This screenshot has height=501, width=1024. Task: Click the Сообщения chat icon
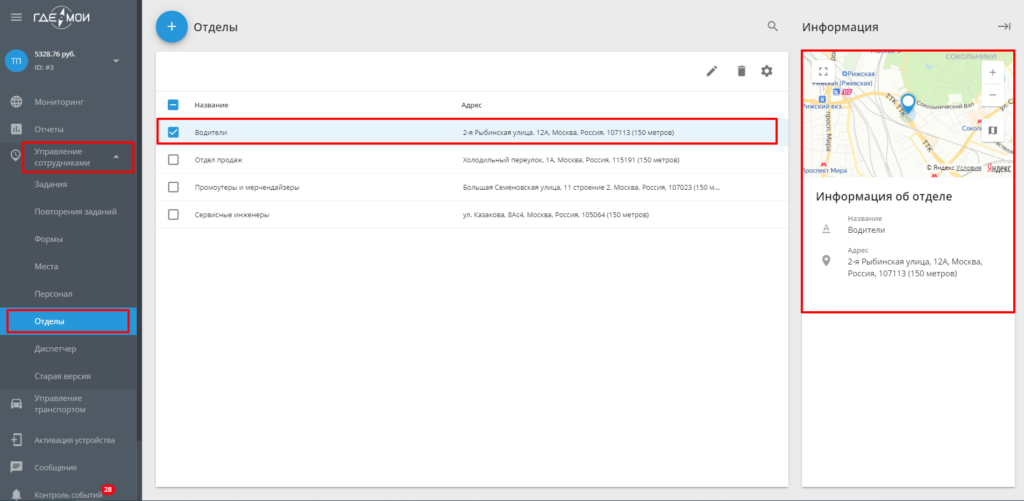coord(16,467)
